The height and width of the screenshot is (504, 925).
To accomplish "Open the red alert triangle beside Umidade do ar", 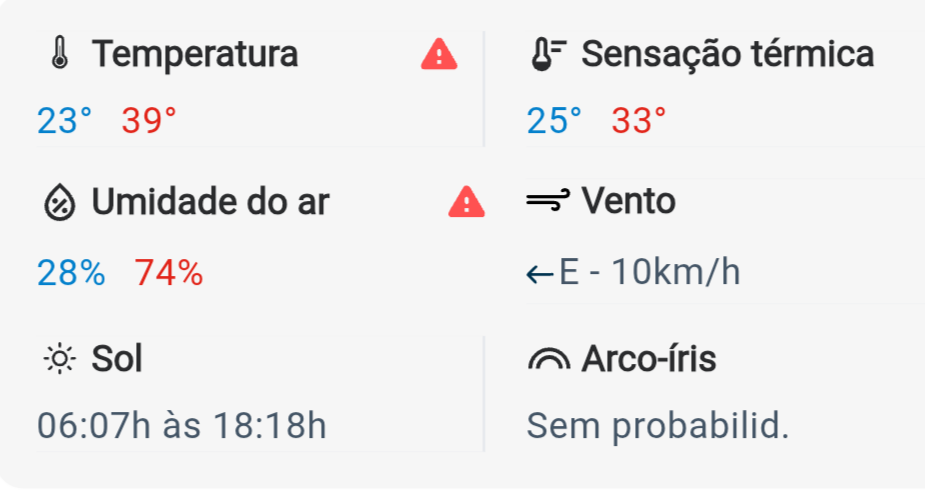I will coord(467,202).
